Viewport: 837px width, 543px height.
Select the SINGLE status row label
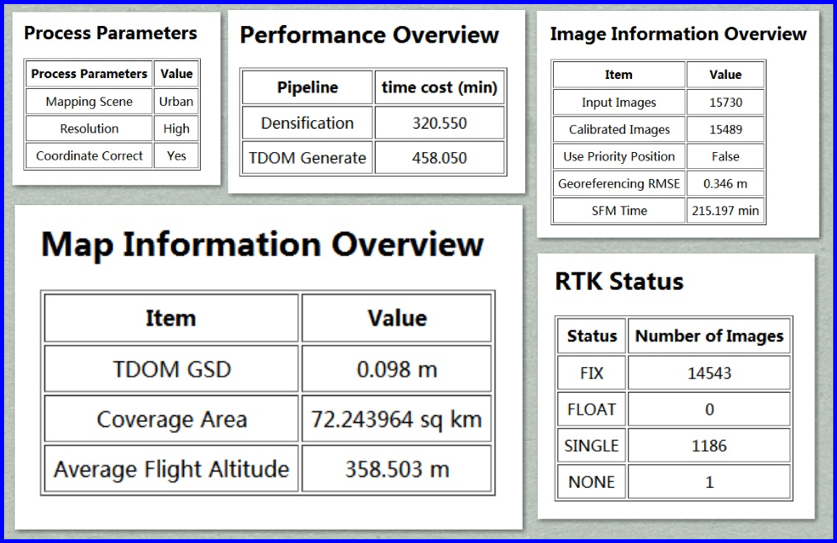(x=592, y=445)
